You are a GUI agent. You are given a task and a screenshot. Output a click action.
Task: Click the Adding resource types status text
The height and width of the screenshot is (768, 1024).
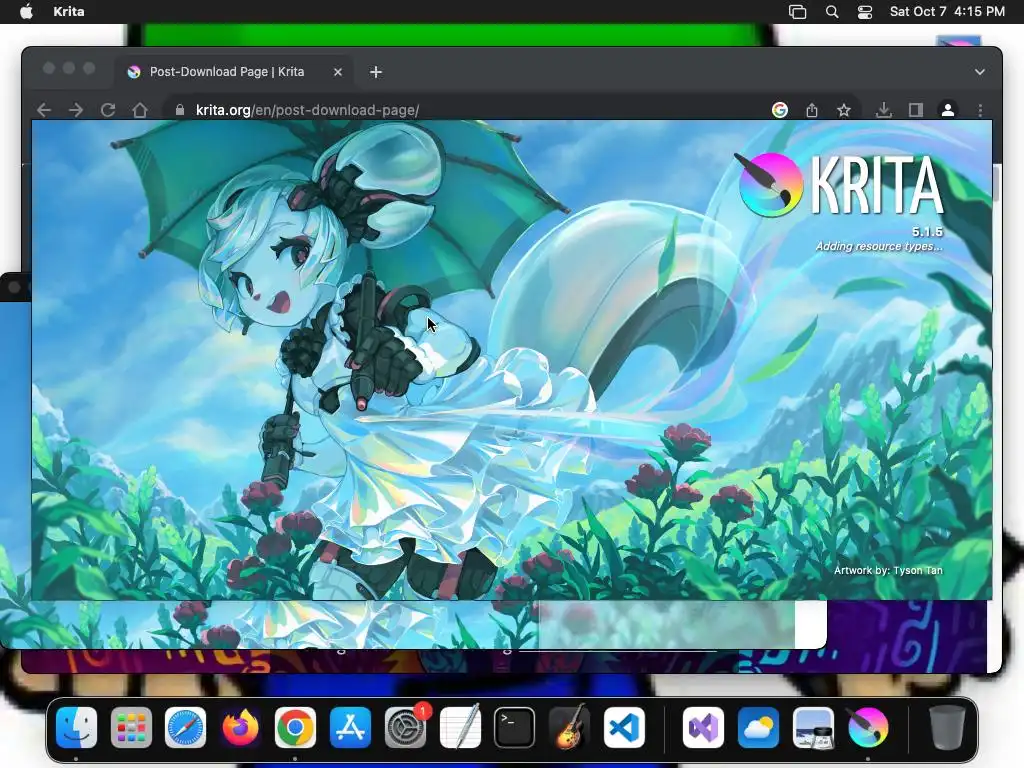pos(879,246)
